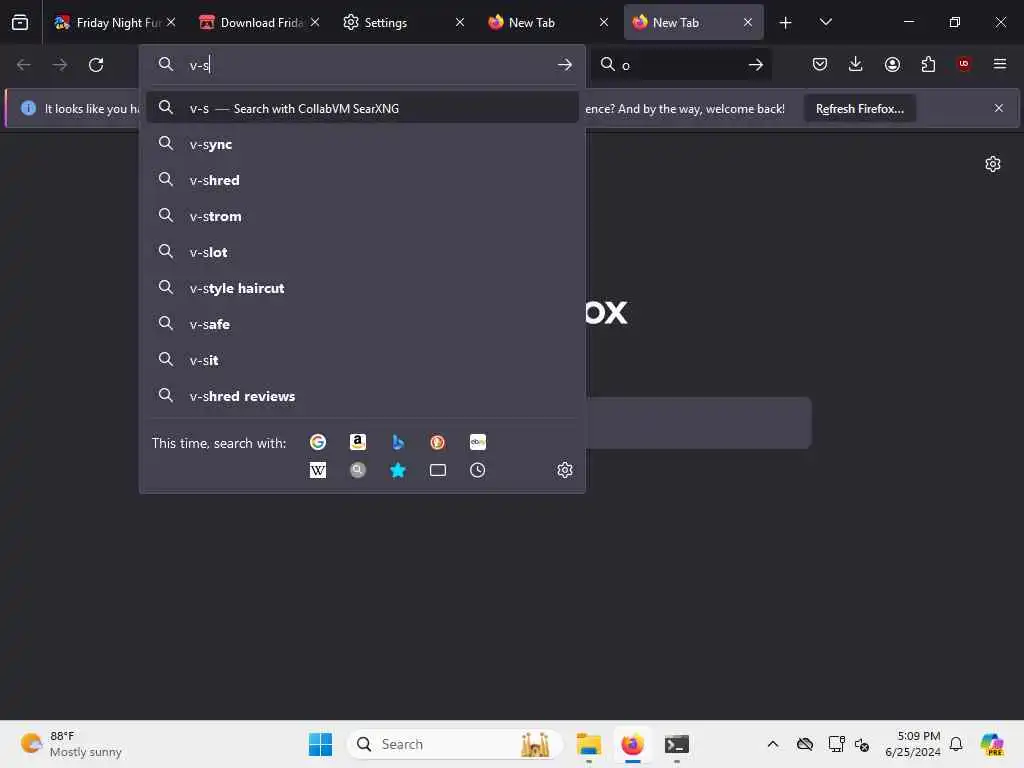Open Terminal from the taskbar
1024x768 pixels.
point(677,744)
